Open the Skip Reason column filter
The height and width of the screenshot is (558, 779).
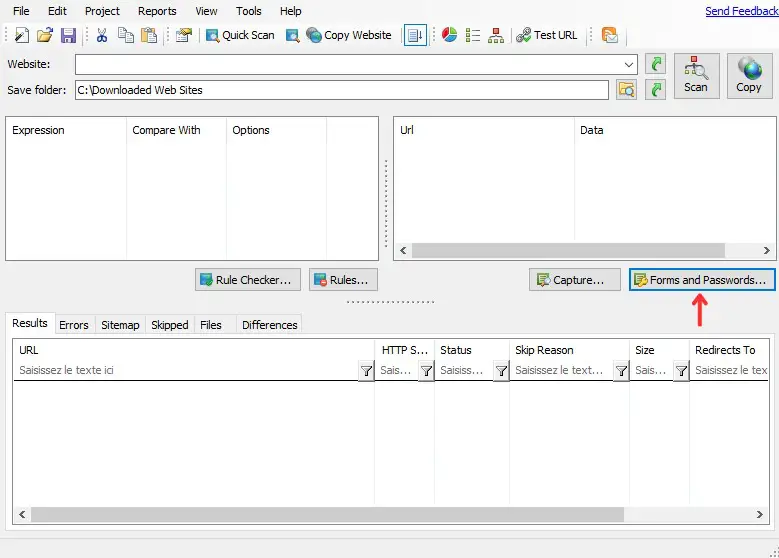click(621, 371)
